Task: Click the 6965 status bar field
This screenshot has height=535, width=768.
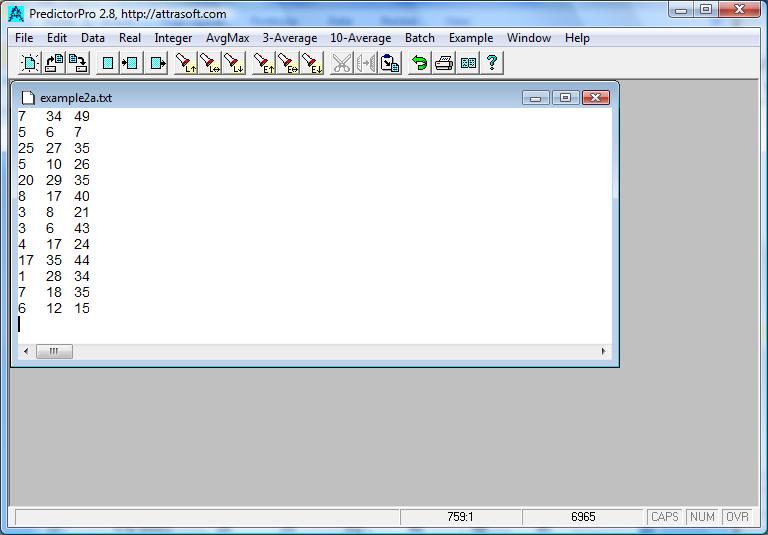Action: pos(583,517)
